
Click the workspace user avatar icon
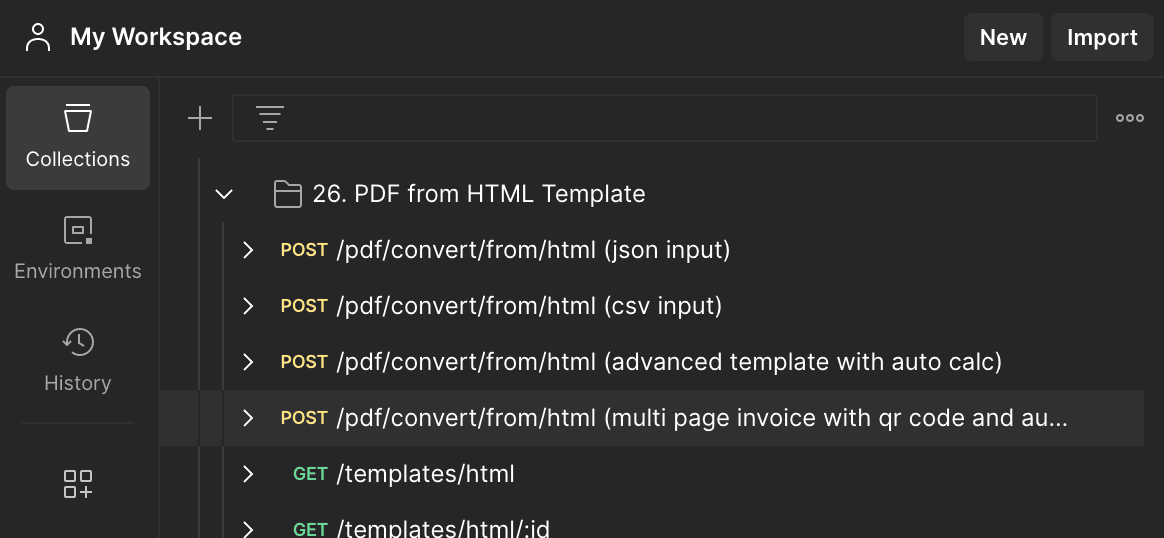point(38,38)
